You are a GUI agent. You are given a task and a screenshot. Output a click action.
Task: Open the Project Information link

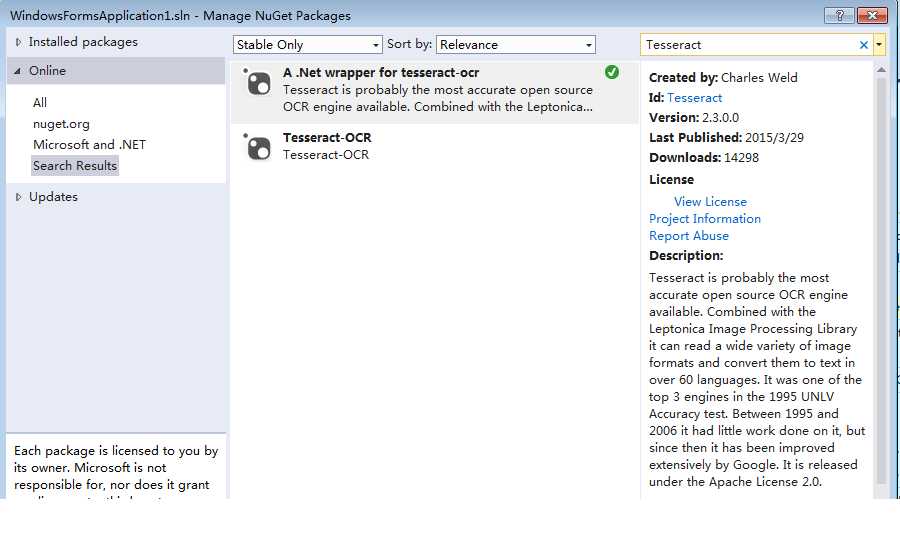(705, 219)
